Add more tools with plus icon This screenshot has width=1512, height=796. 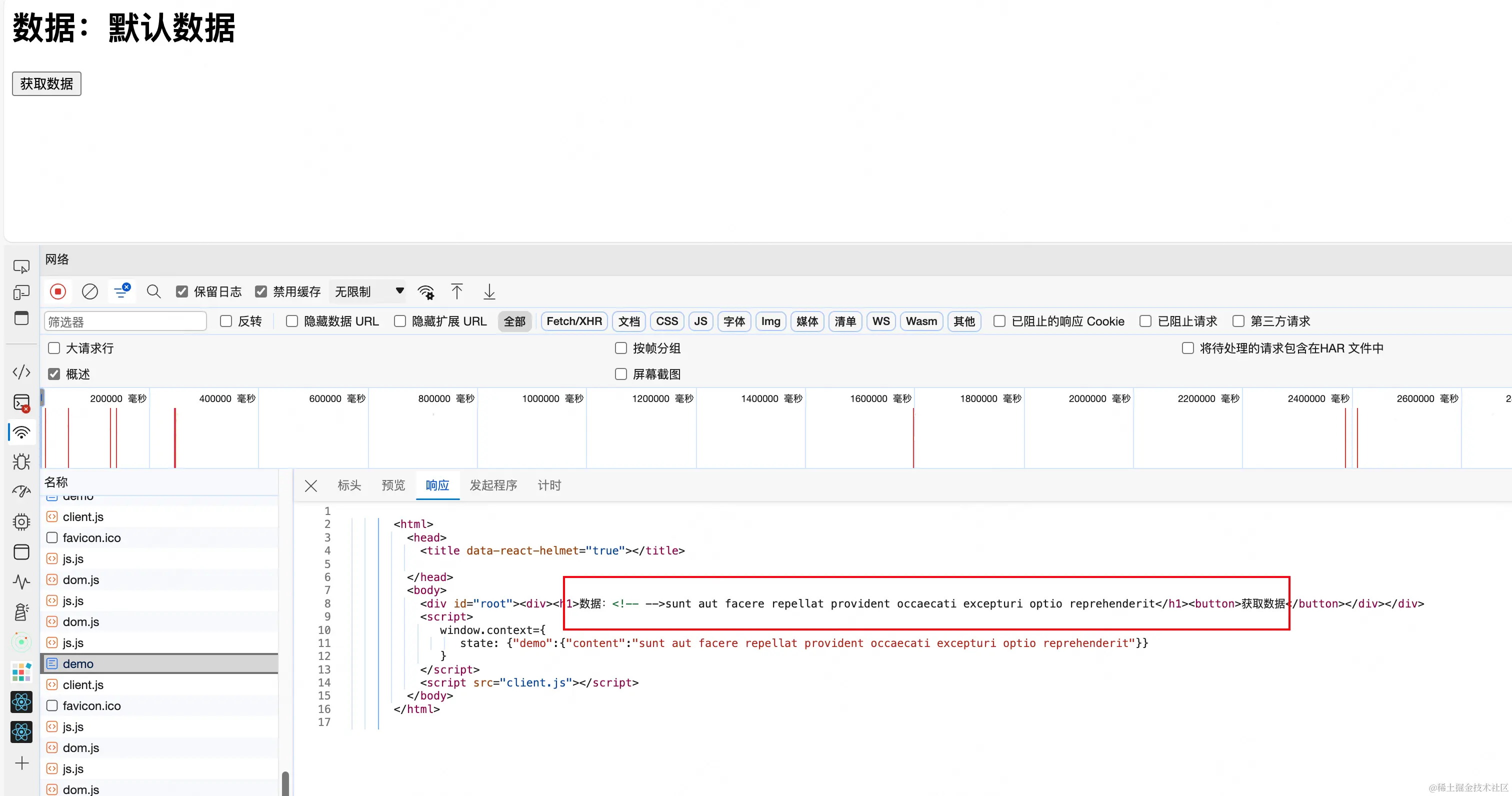point(21,763)
